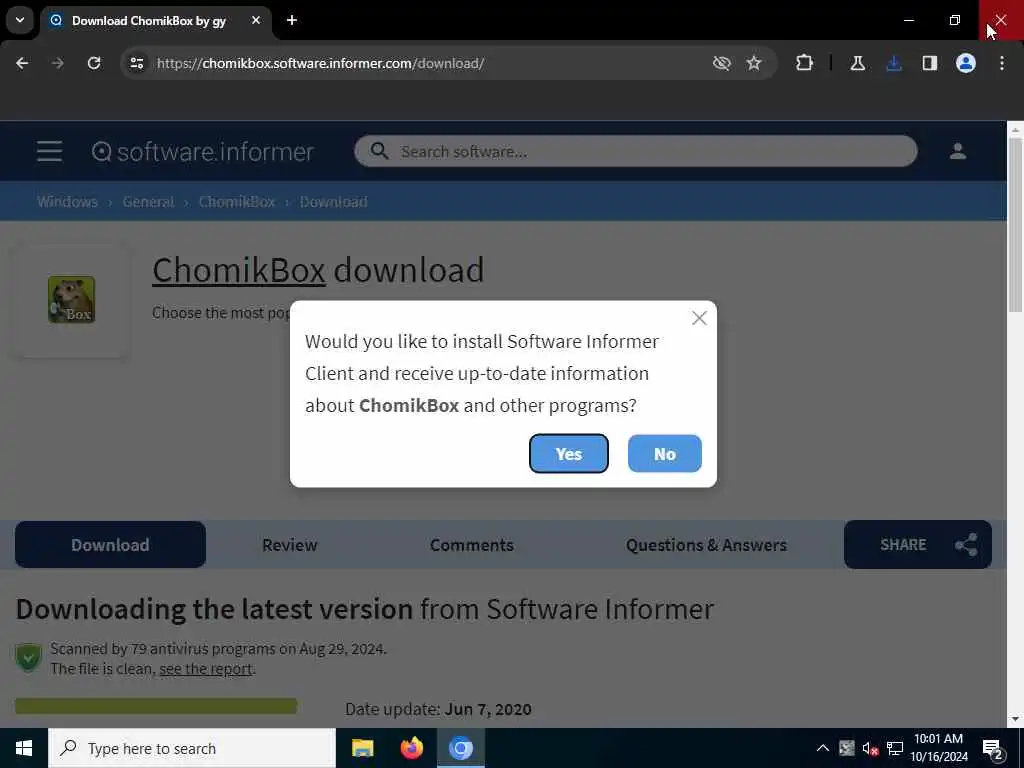Click the taskbar clock showing 10:01 AM
The image size is (1024, 768).
point(939,748)
